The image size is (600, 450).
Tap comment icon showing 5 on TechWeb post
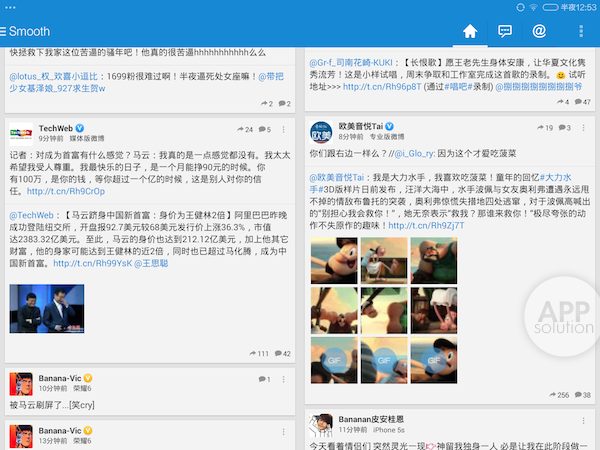coord(266,130)
